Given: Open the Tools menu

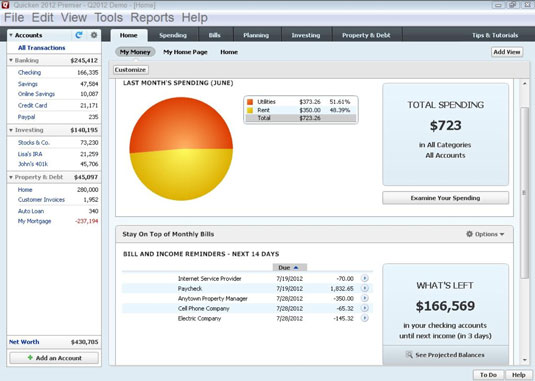Looking at the screenshot, I should coord(109,17).
